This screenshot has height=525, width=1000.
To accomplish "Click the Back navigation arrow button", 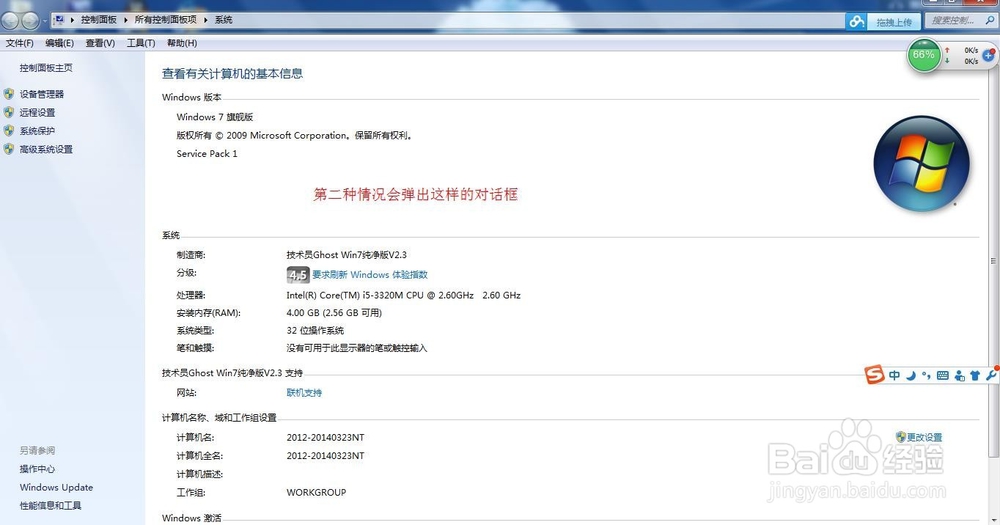I will click(x=10, y=20).
